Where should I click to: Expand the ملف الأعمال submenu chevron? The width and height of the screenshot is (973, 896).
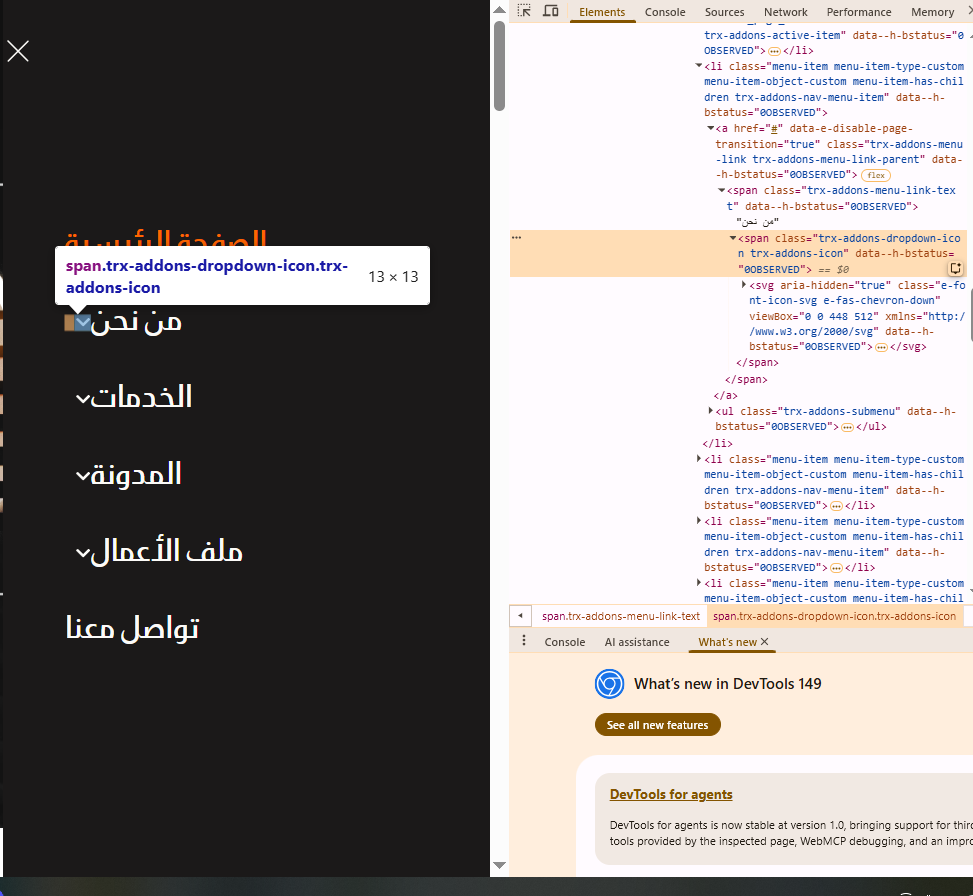83,552
